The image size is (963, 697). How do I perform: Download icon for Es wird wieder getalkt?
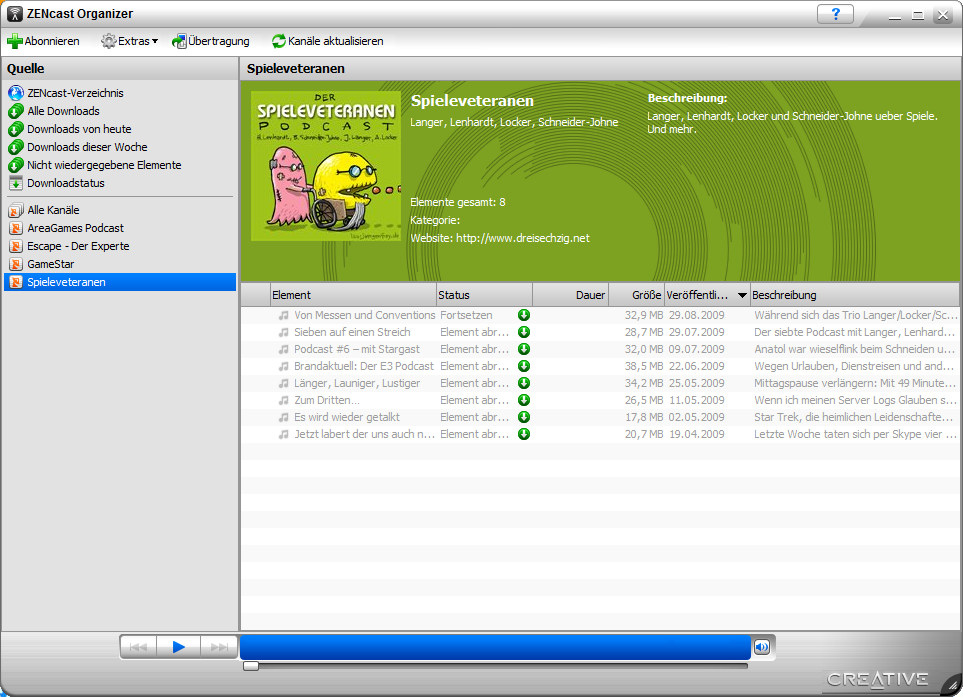coord(524,417)
